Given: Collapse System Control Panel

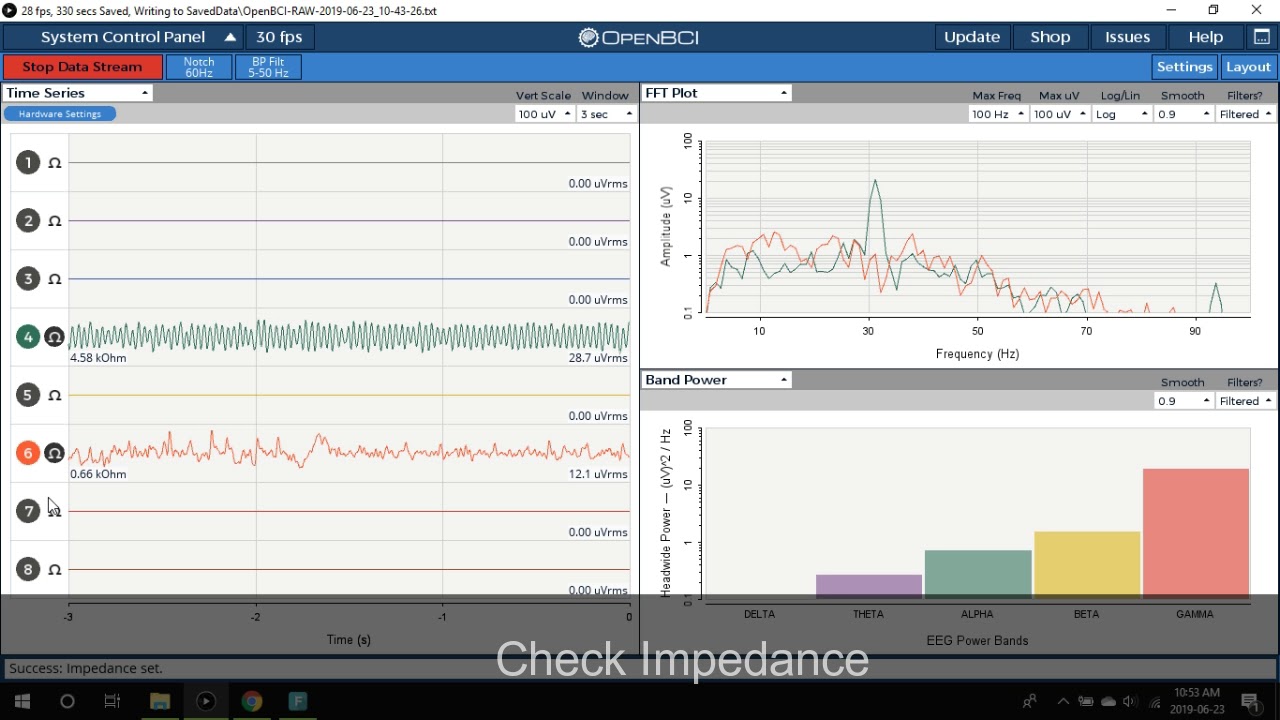Looking at the screenshot, I should (122, 37).
